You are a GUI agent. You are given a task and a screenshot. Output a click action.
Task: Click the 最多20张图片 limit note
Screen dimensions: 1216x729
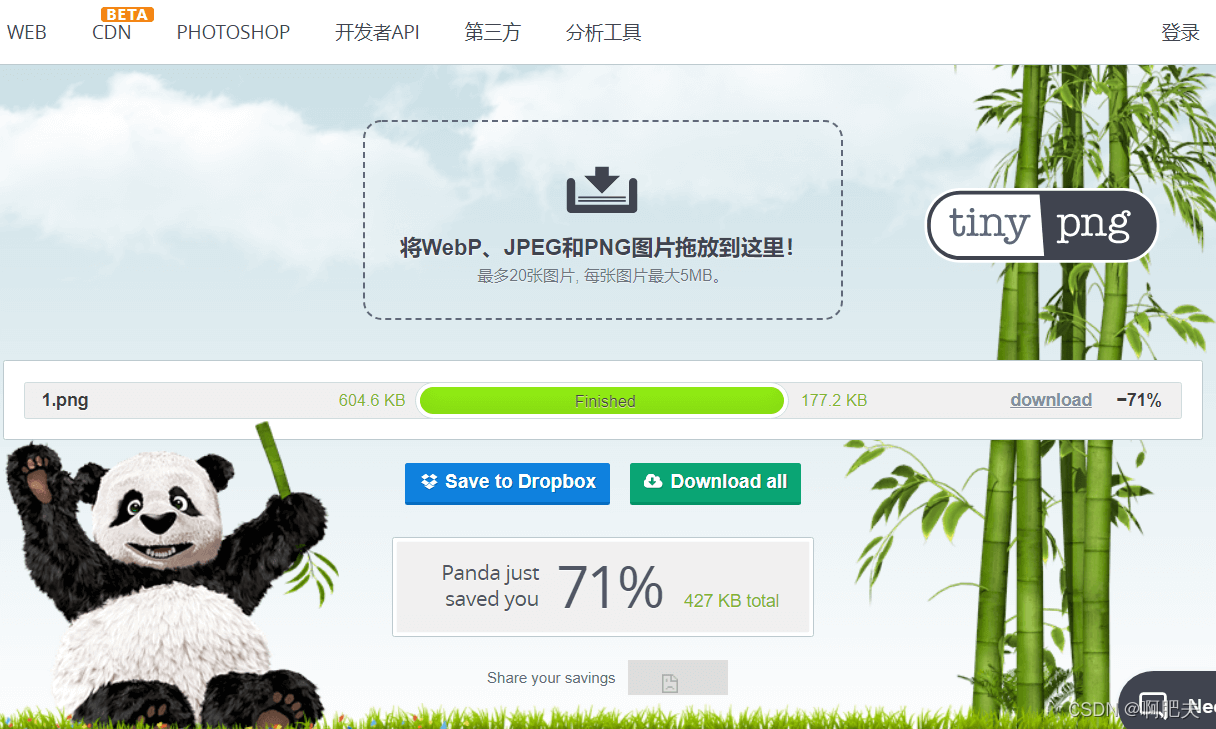coord(600,275)
